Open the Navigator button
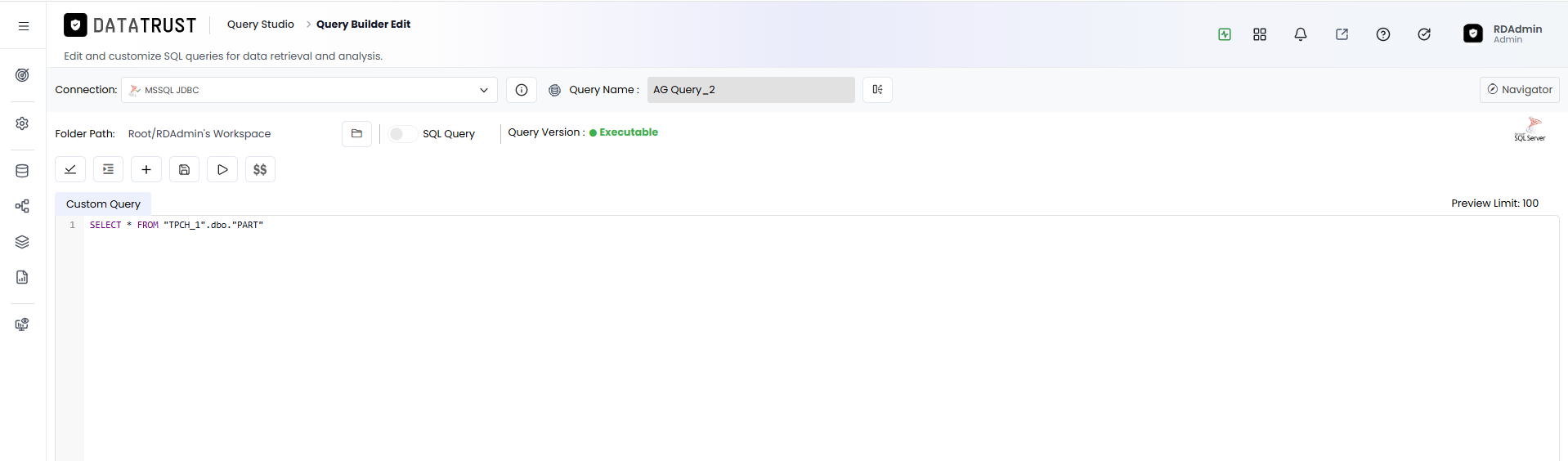This screenshot has width=1568, height=461. 1519,90
